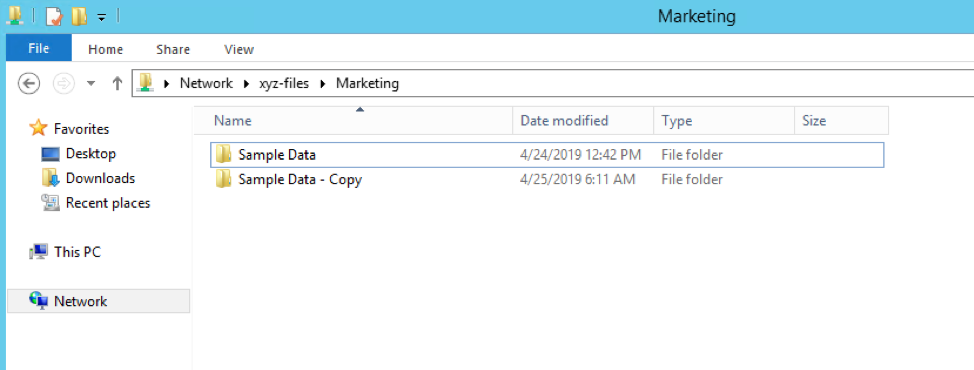974x370 pixels.
Task: Click the Network globe icon in sidebar
Action: coord(39,301)
